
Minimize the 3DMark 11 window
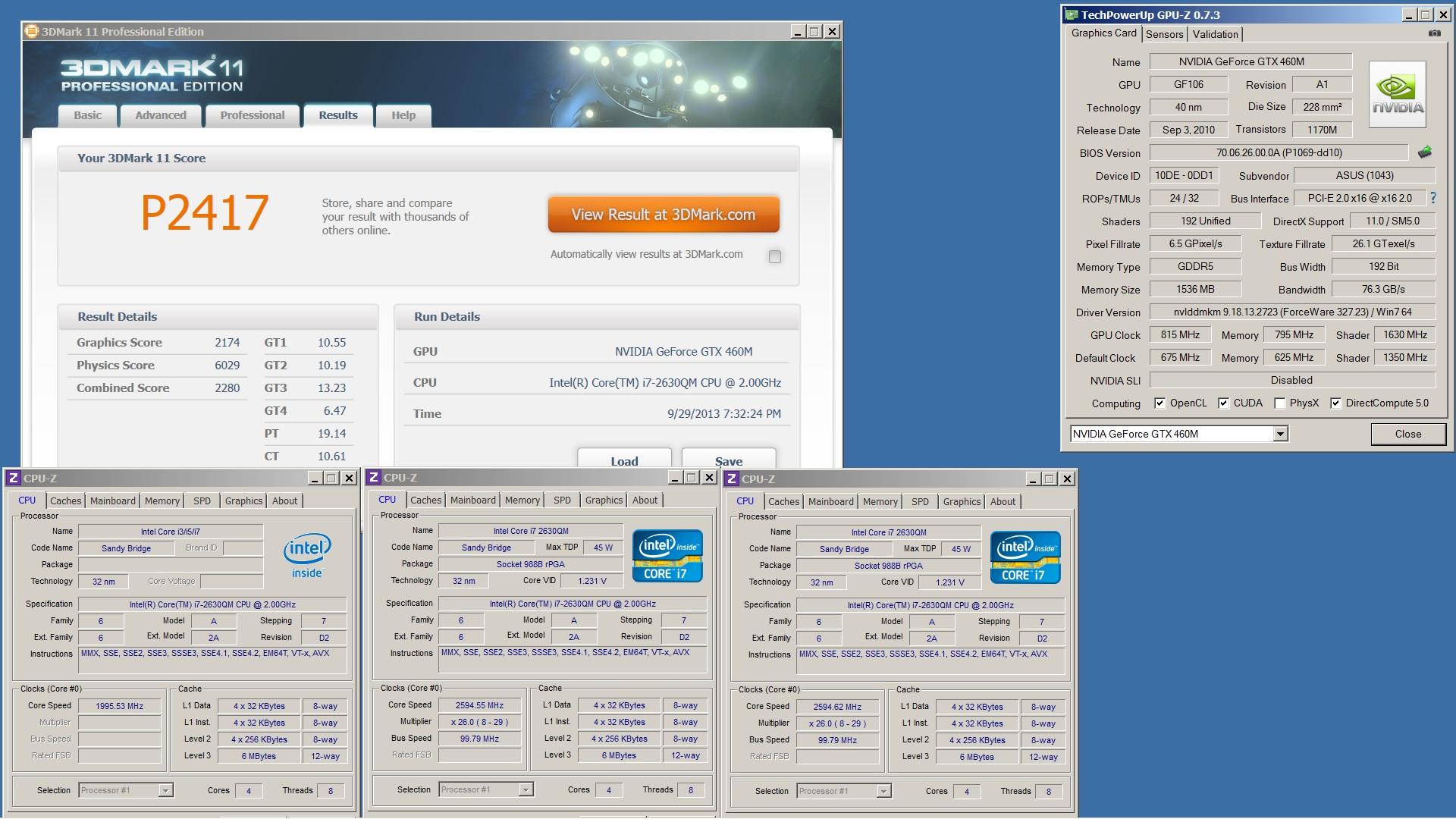coord(797,31)
